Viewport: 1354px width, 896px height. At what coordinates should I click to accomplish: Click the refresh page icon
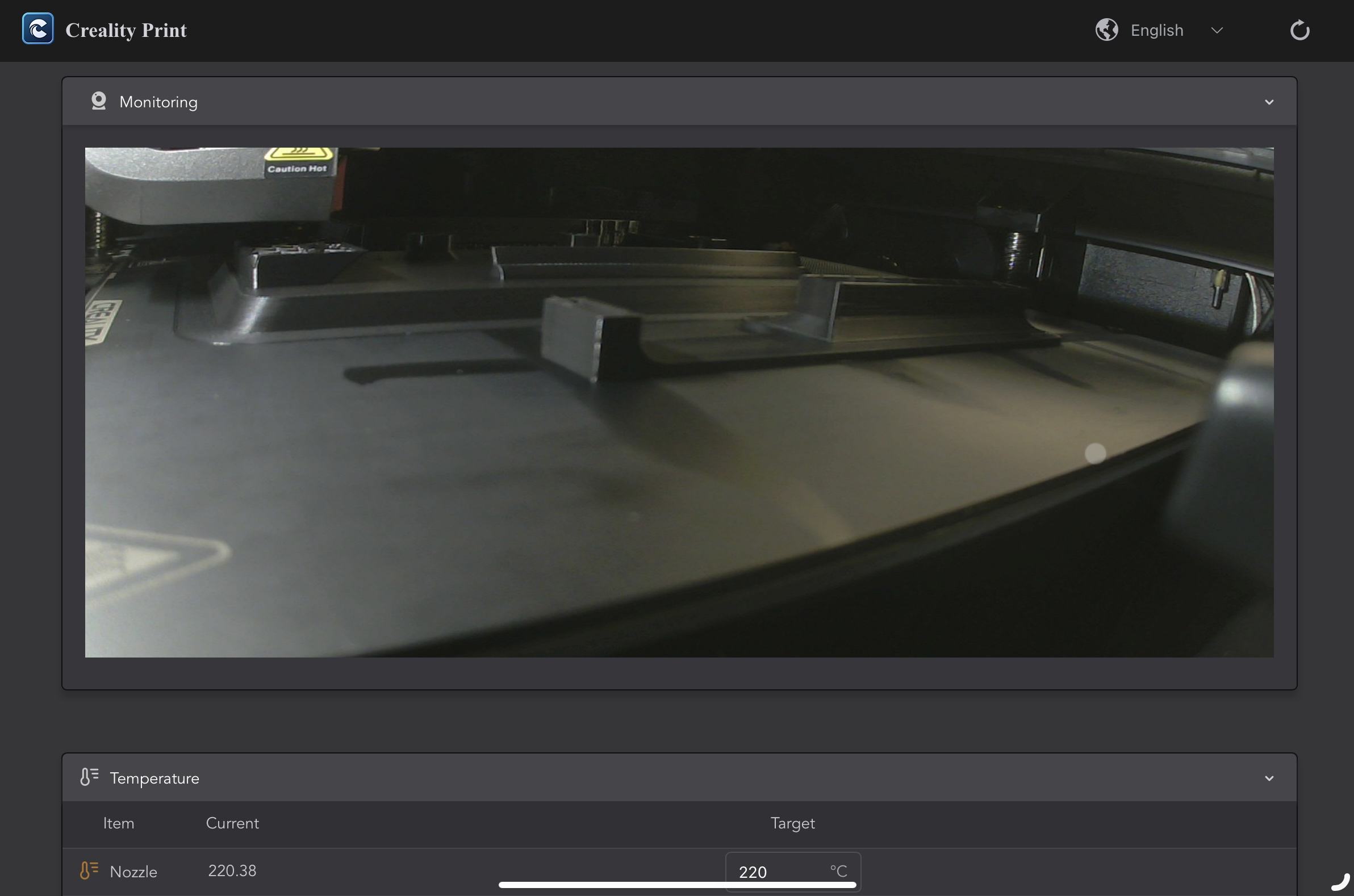click(1299, 30)
